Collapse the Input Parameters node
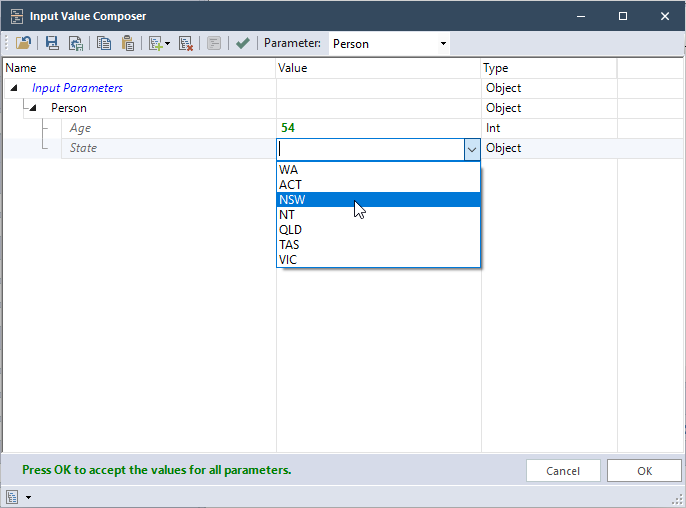This screenshot has width=686, height=508. click(14, 88)
